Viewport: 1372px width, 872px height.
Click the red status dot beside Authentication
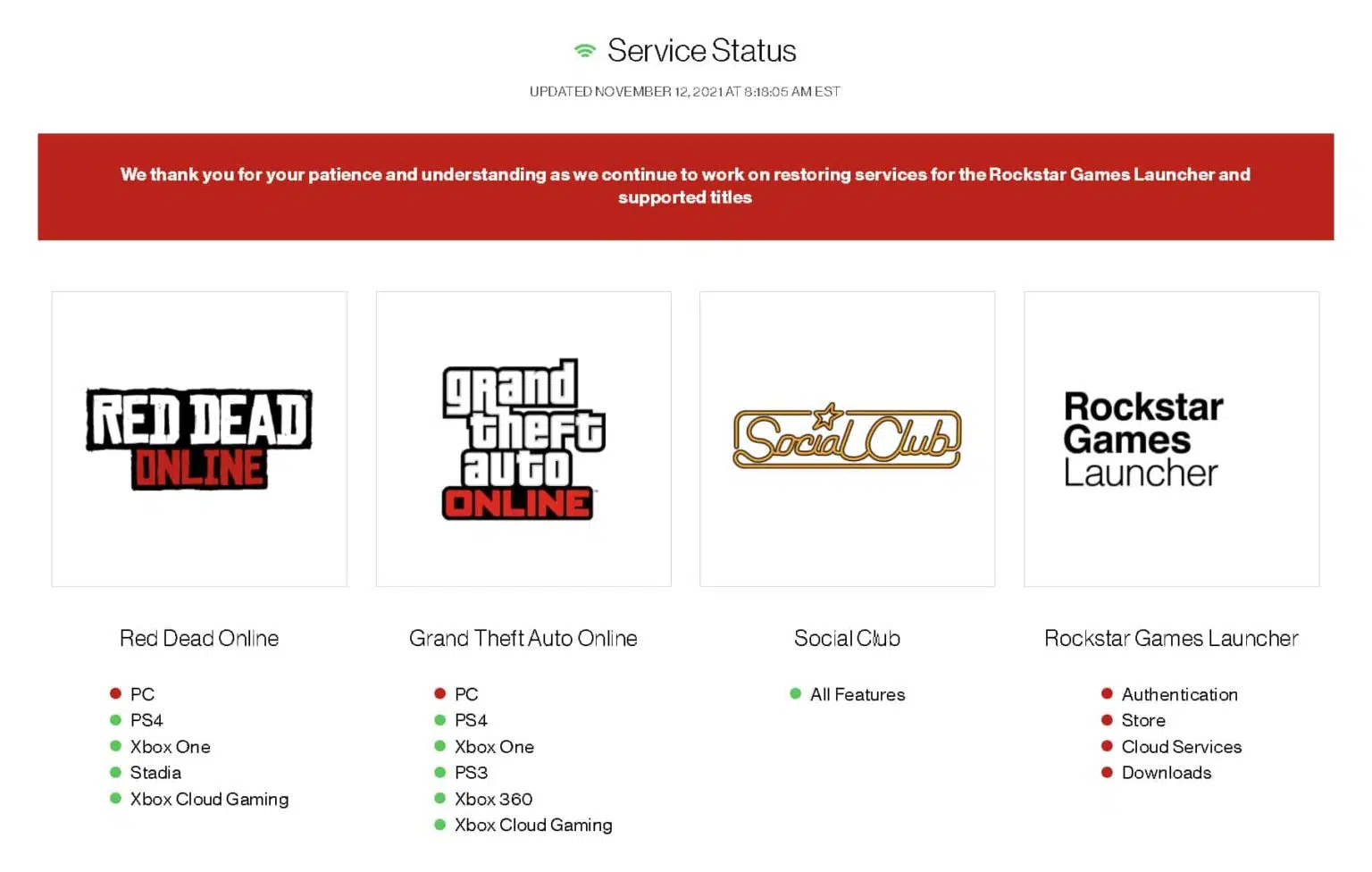1107,693
